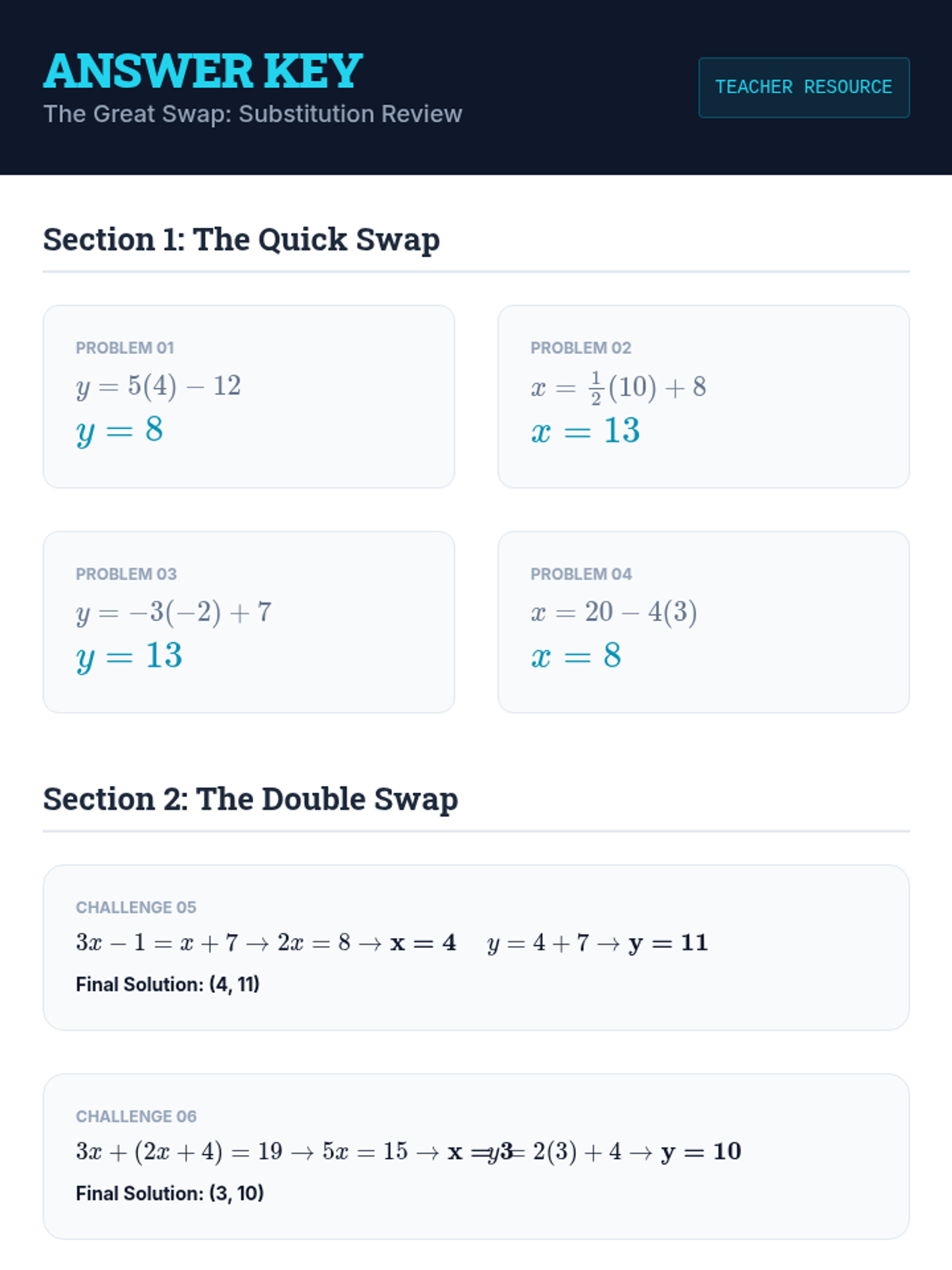Click the ANSWER KEY title
952x1270 pixels.
tap(203, 71)
